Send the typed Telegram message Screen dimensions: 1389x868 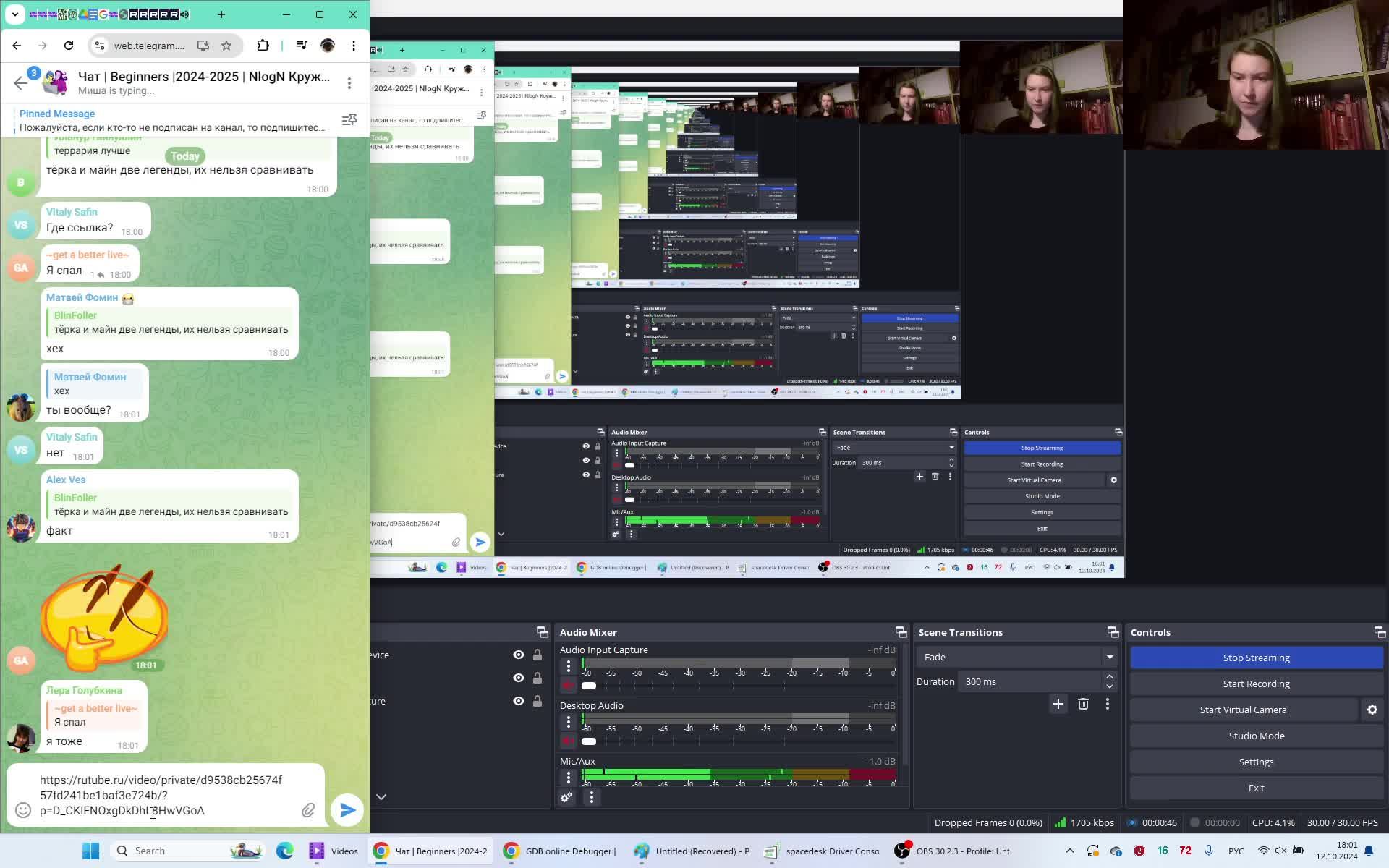click(347, 809)
